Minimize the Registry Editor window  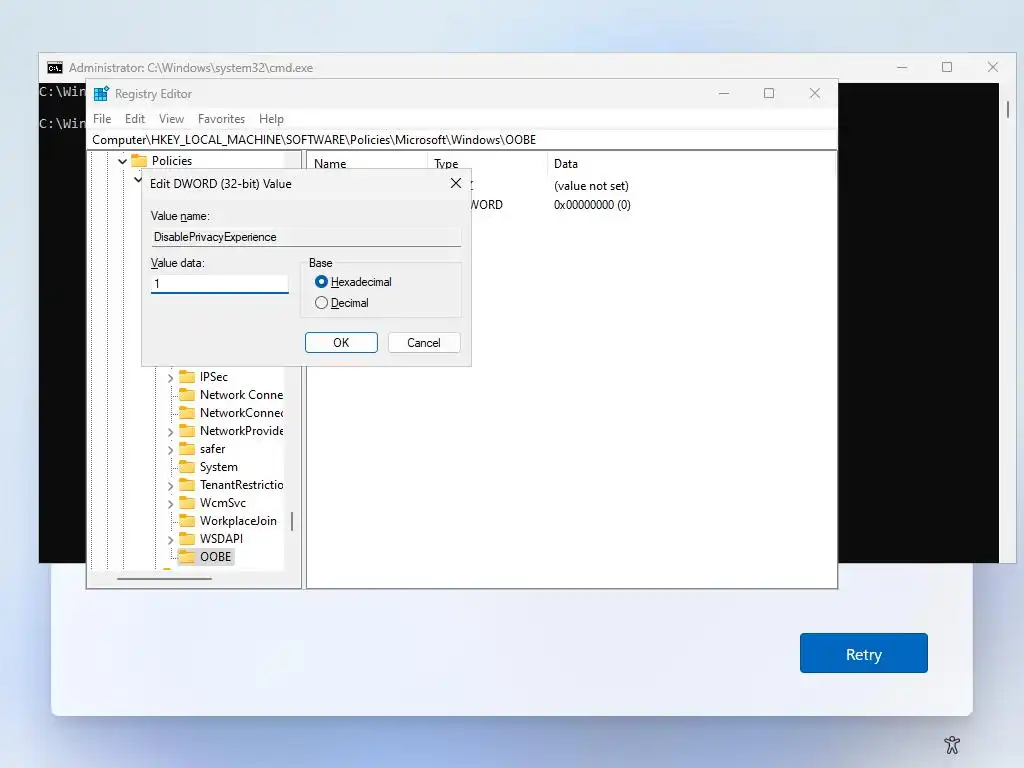point(724,93)
